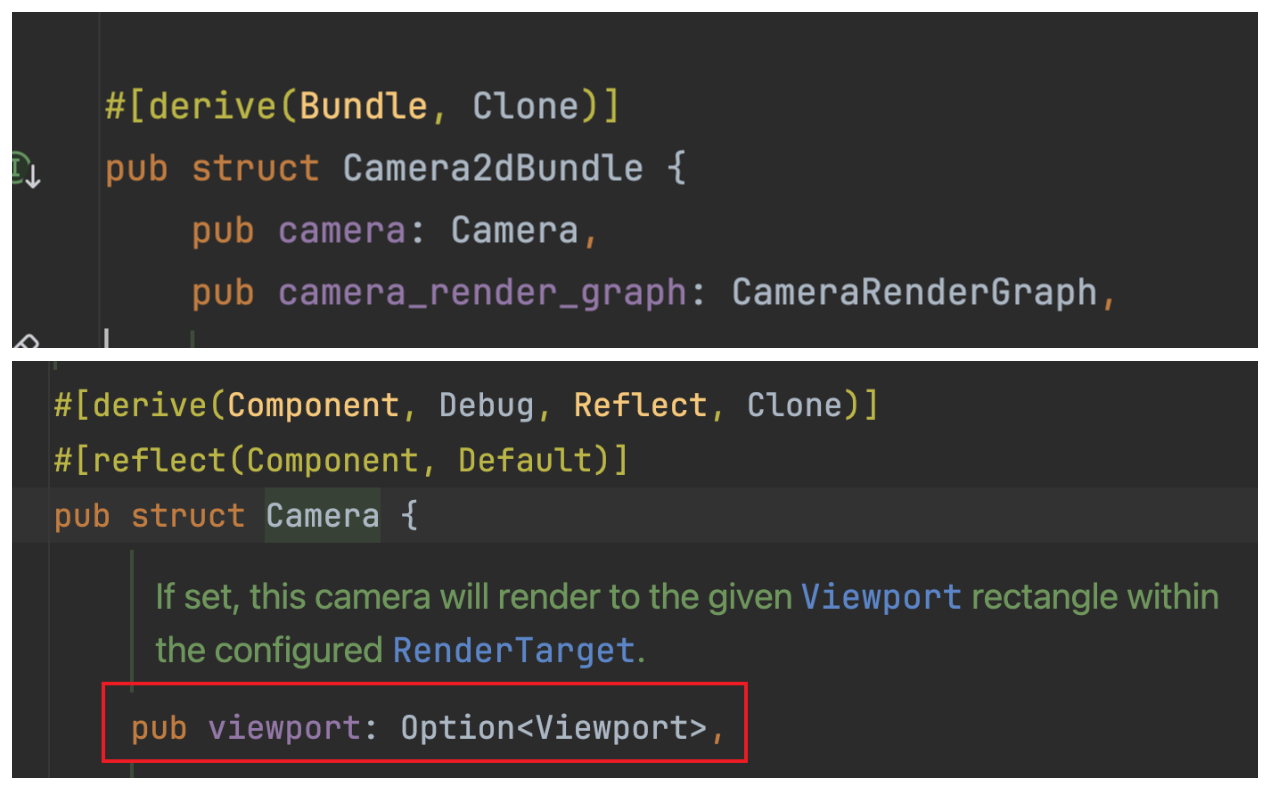
Task: Click the Viewport link in the doc comment
Action: coord(881,597)
